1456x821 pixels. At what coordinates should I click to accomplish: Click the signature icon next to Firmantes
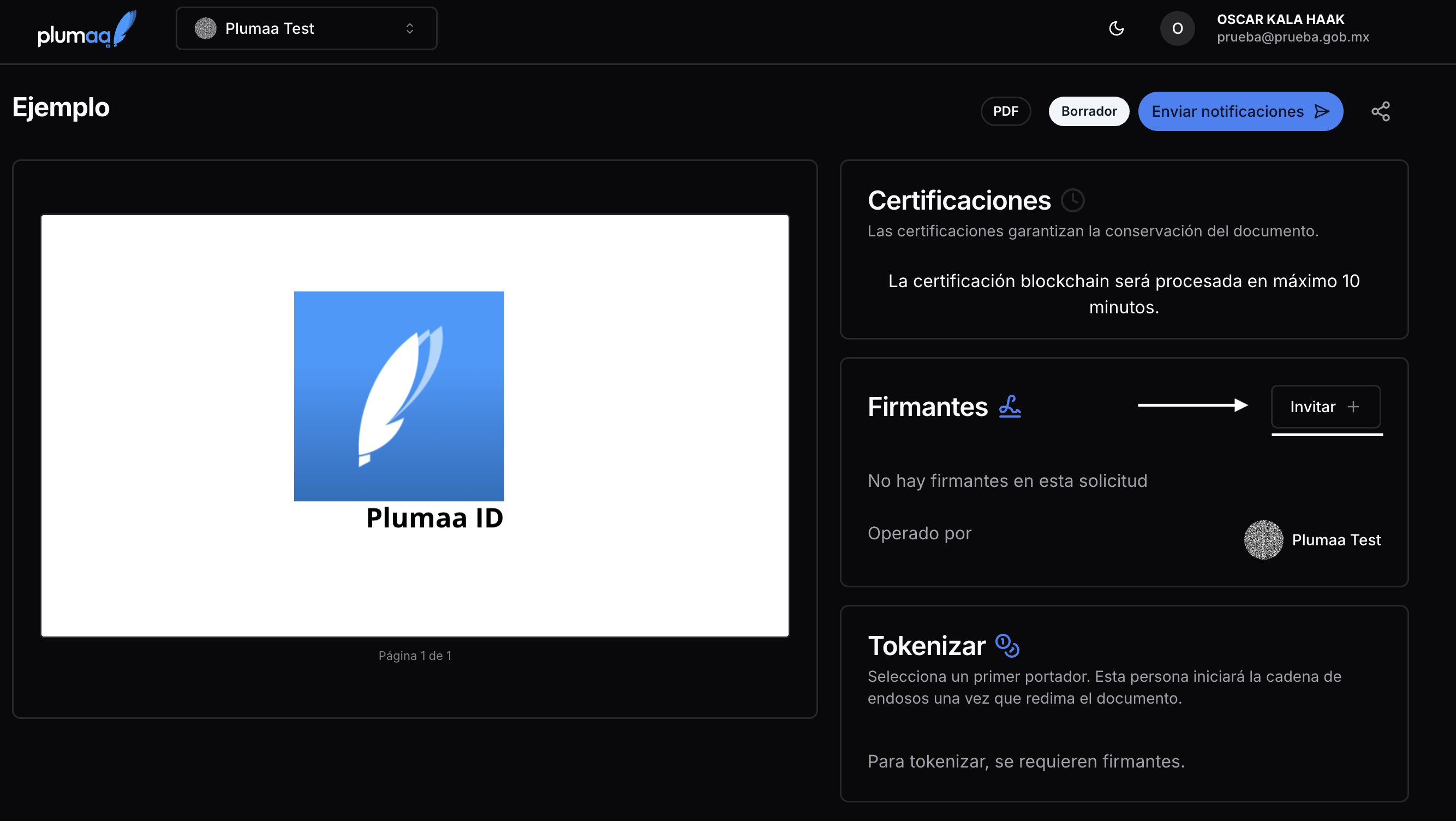click(x=1010, y=406)
